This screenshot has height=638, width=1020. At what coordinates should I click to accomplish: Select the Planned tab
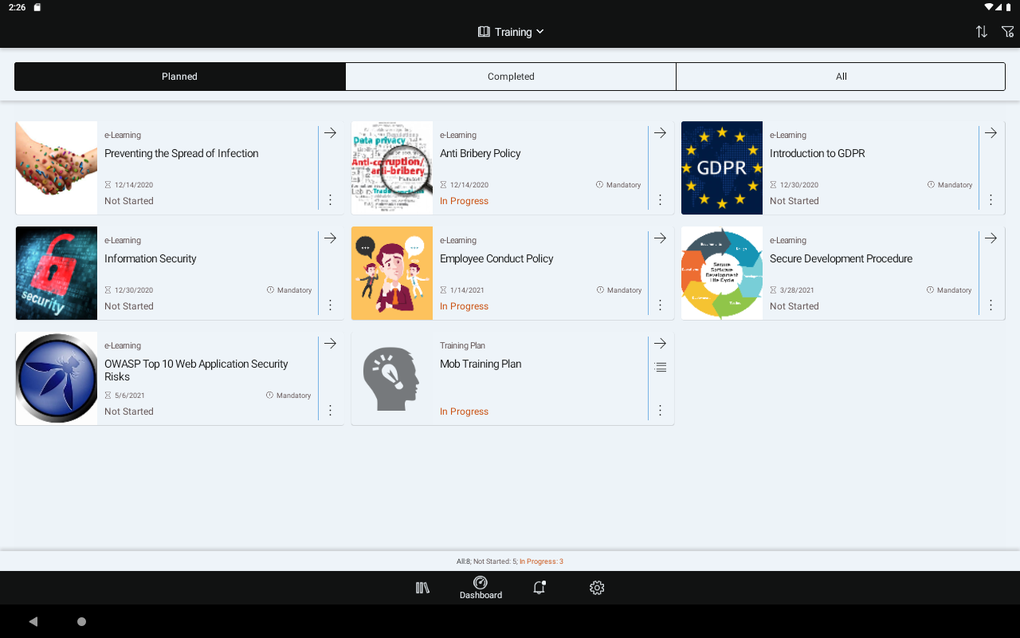click(179, 76)
